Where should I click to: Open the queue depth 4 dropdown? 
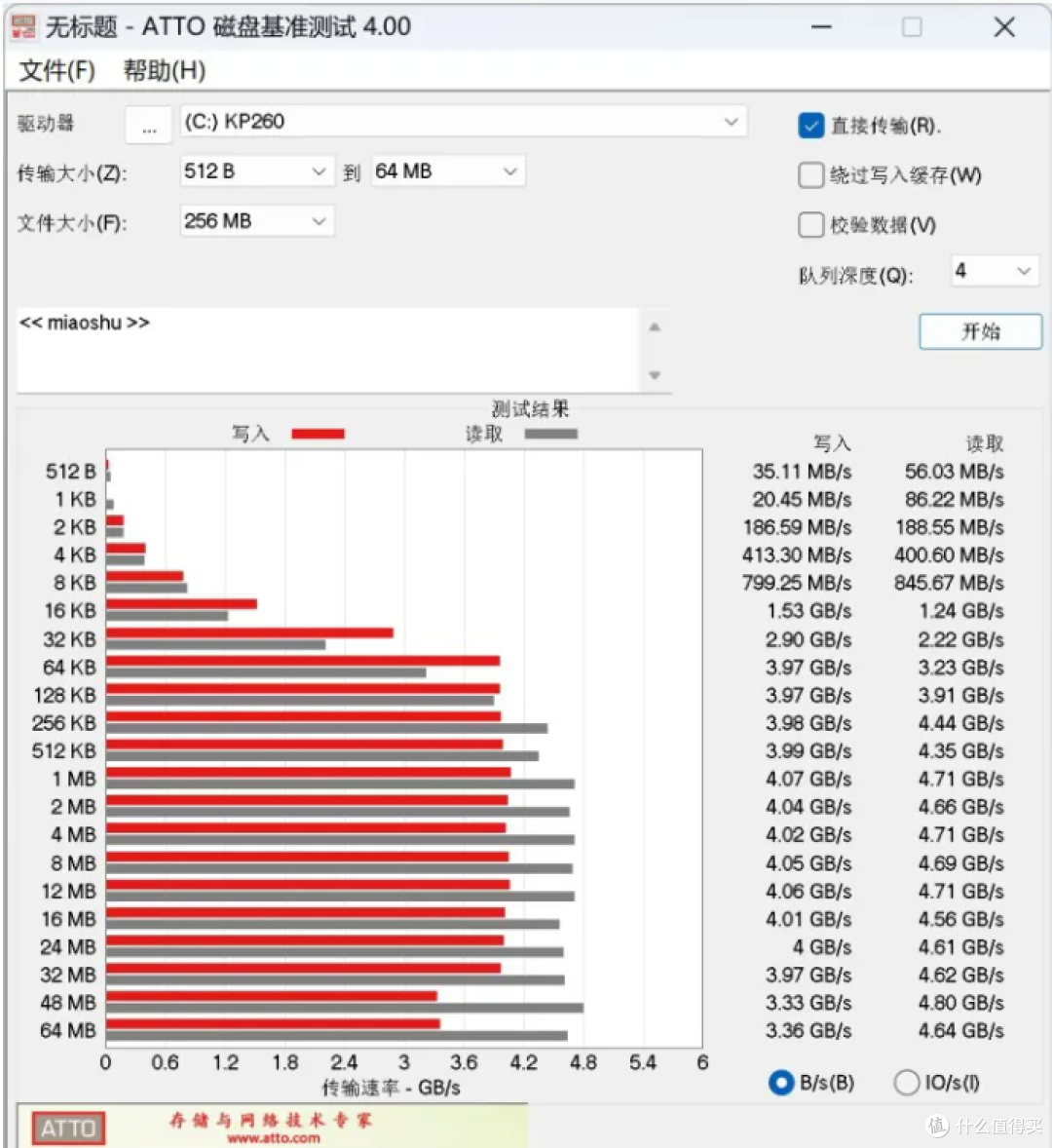click(x=995, y=271)
